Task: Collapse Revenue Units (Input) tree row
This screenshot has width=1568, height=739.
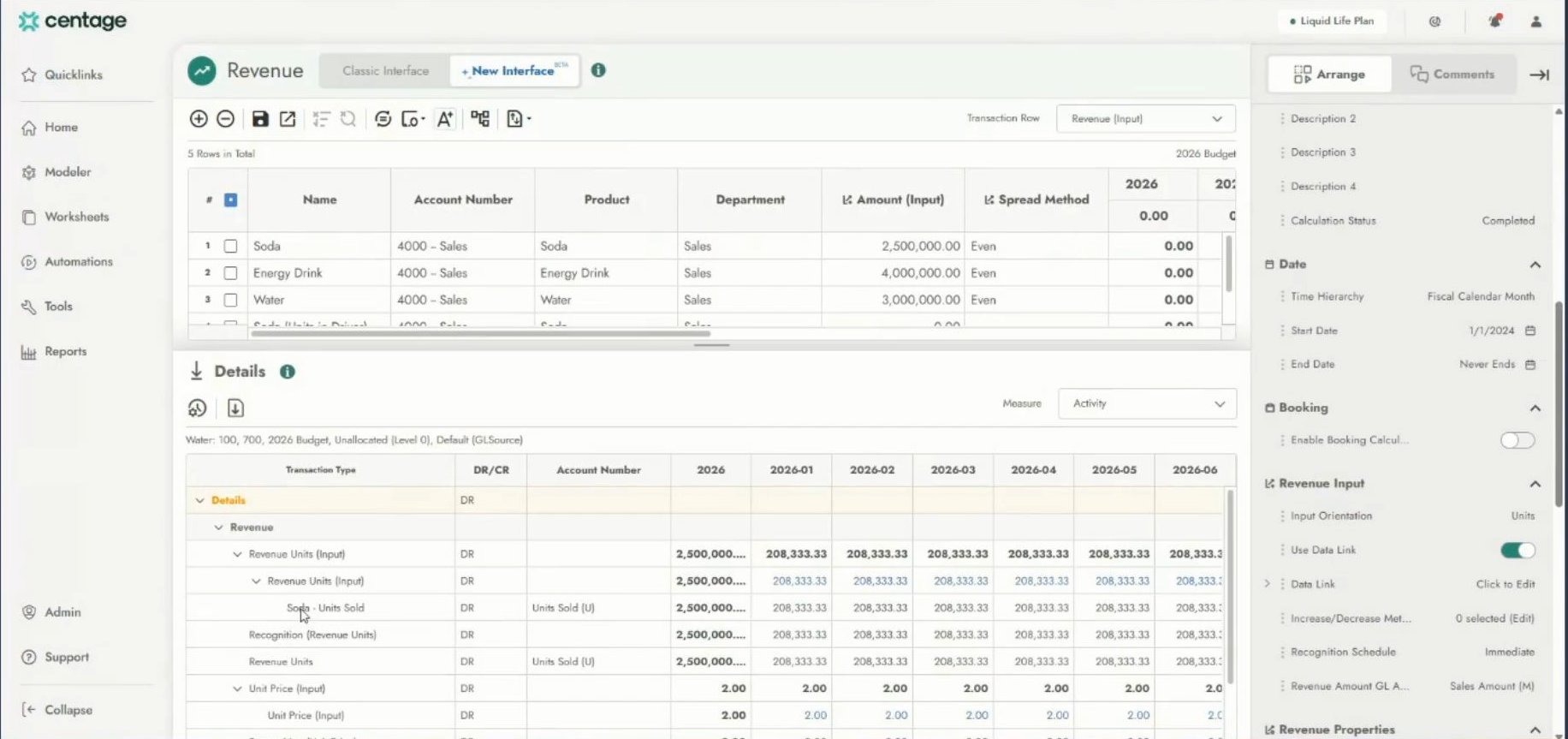Action: [237, 555]
